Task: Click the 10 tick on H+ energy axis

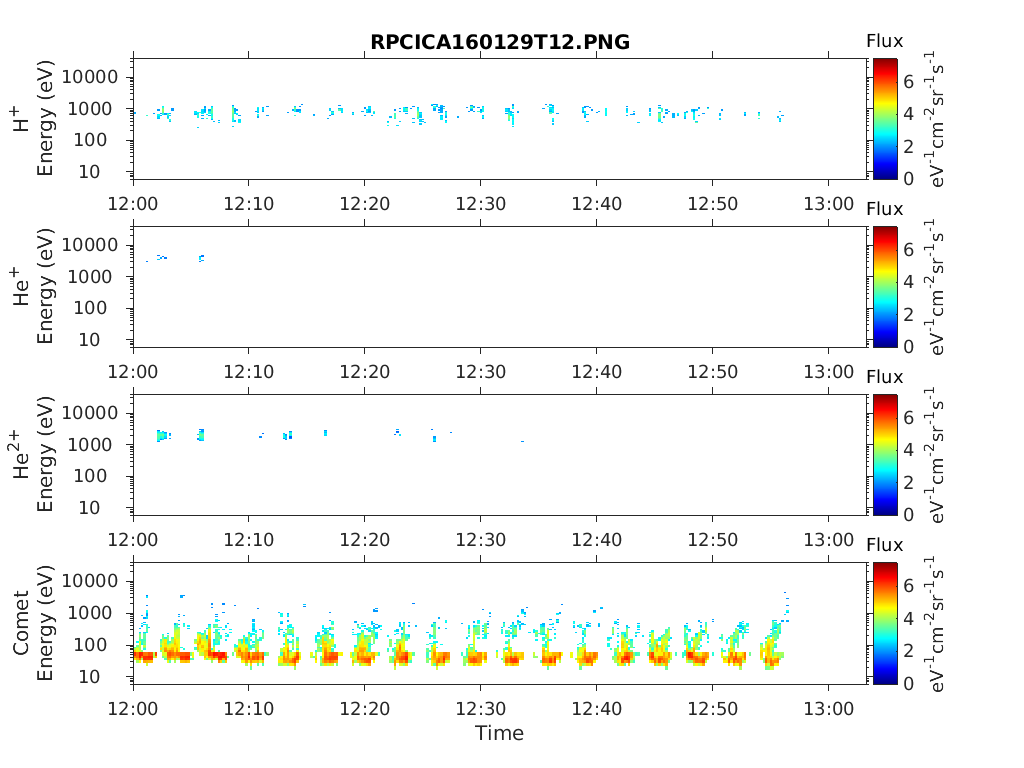Action: (x=90, y=172)
